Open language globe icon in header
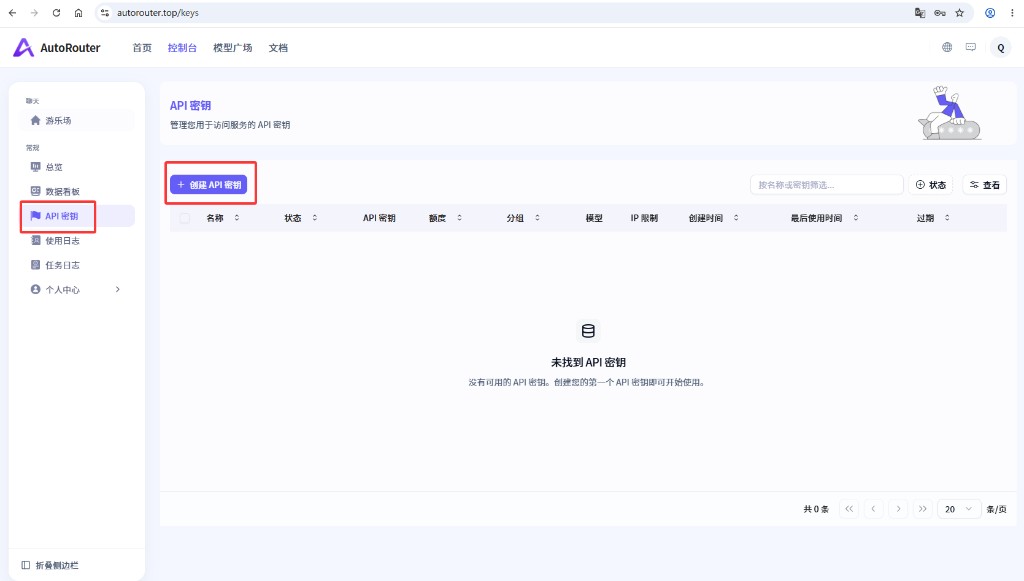The width and height of the screenshot is (1024, 581). (x=947, y=47)
